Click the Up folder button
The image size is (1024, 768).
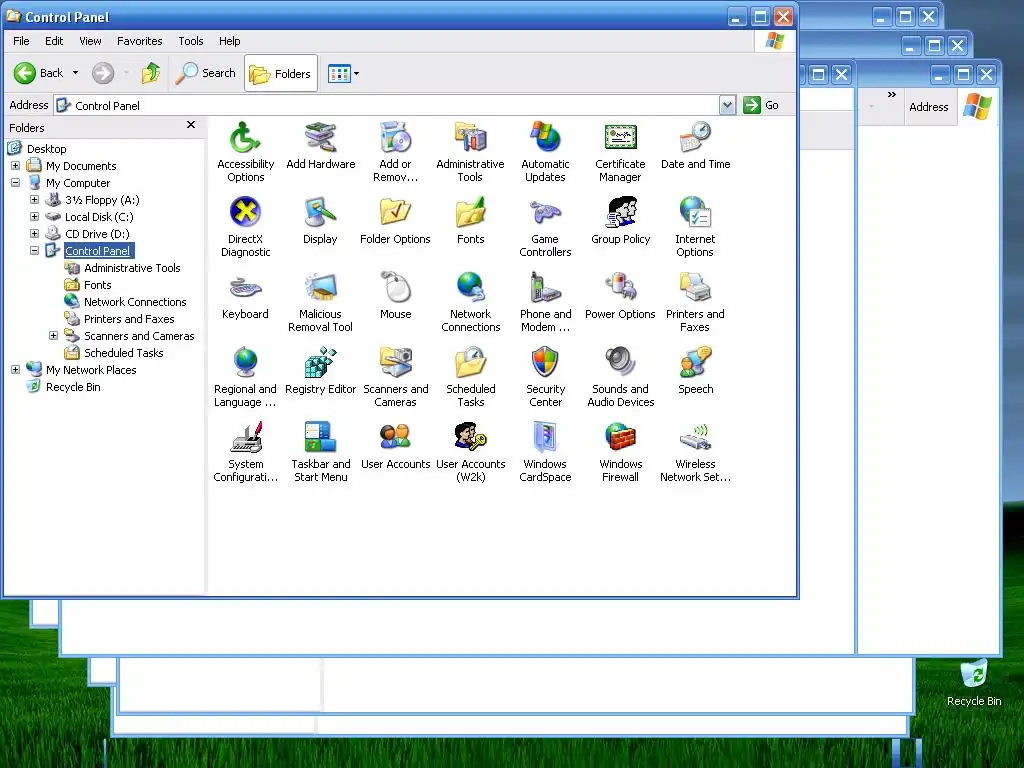151,73
